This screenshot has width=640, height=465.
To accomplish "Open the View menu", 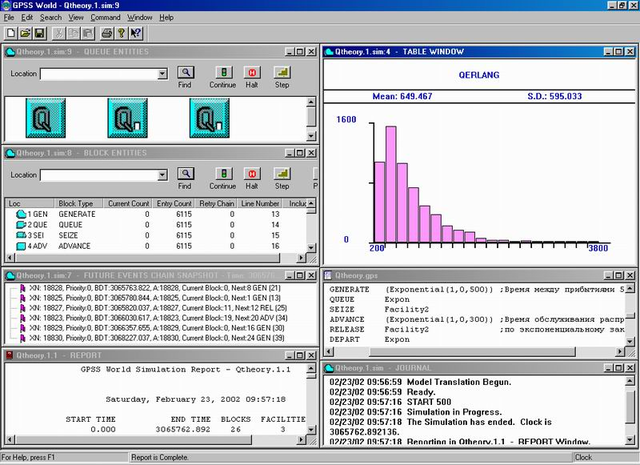I will (76, 18).
